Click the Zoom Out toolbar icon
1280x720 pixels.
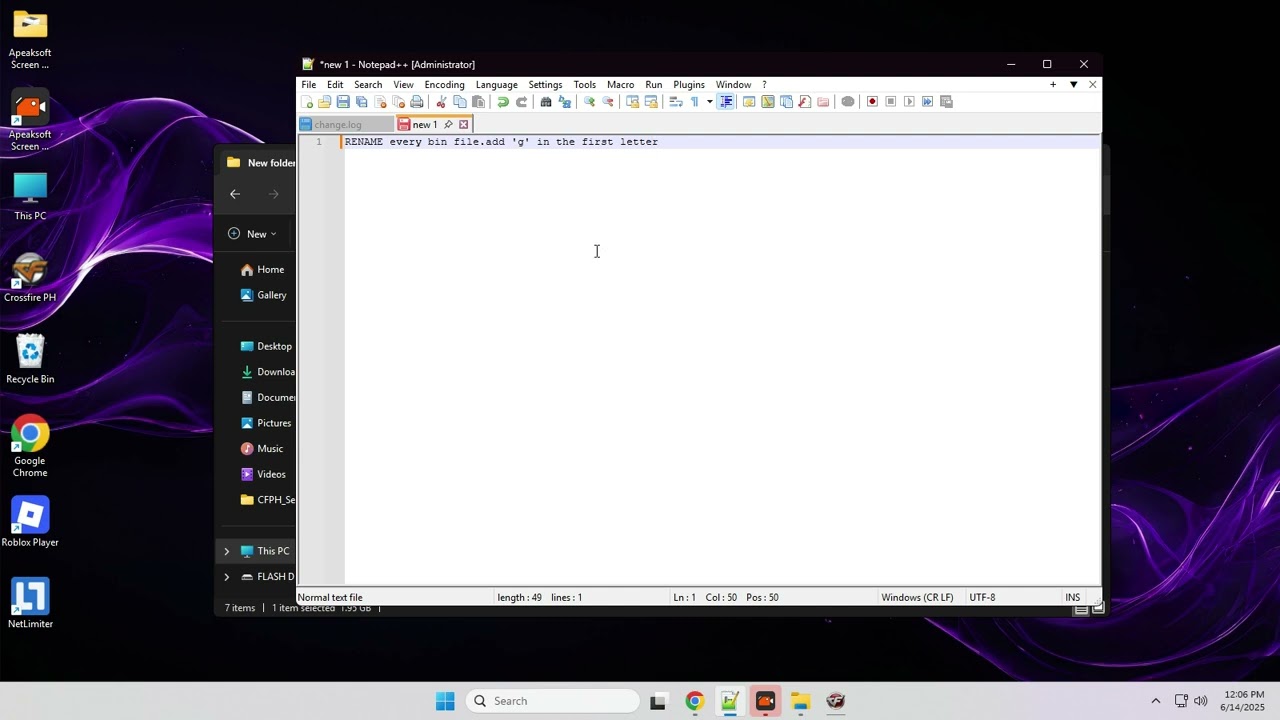coord(608,102)
